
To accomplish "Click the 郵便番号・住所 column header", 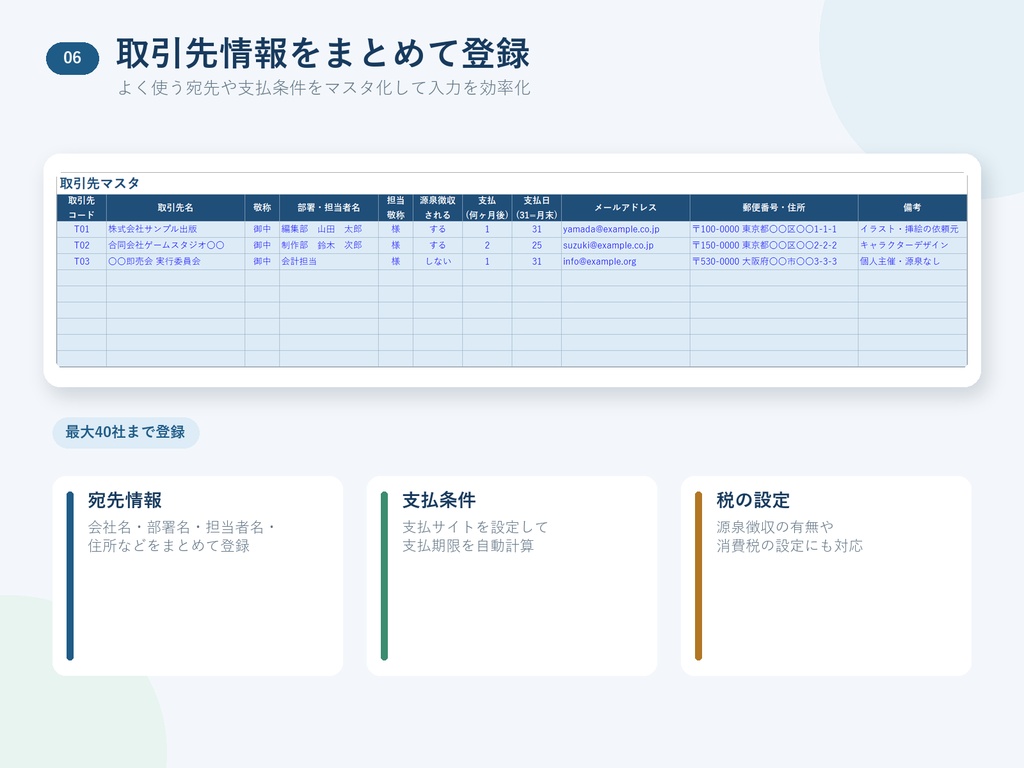I will 774,208.
